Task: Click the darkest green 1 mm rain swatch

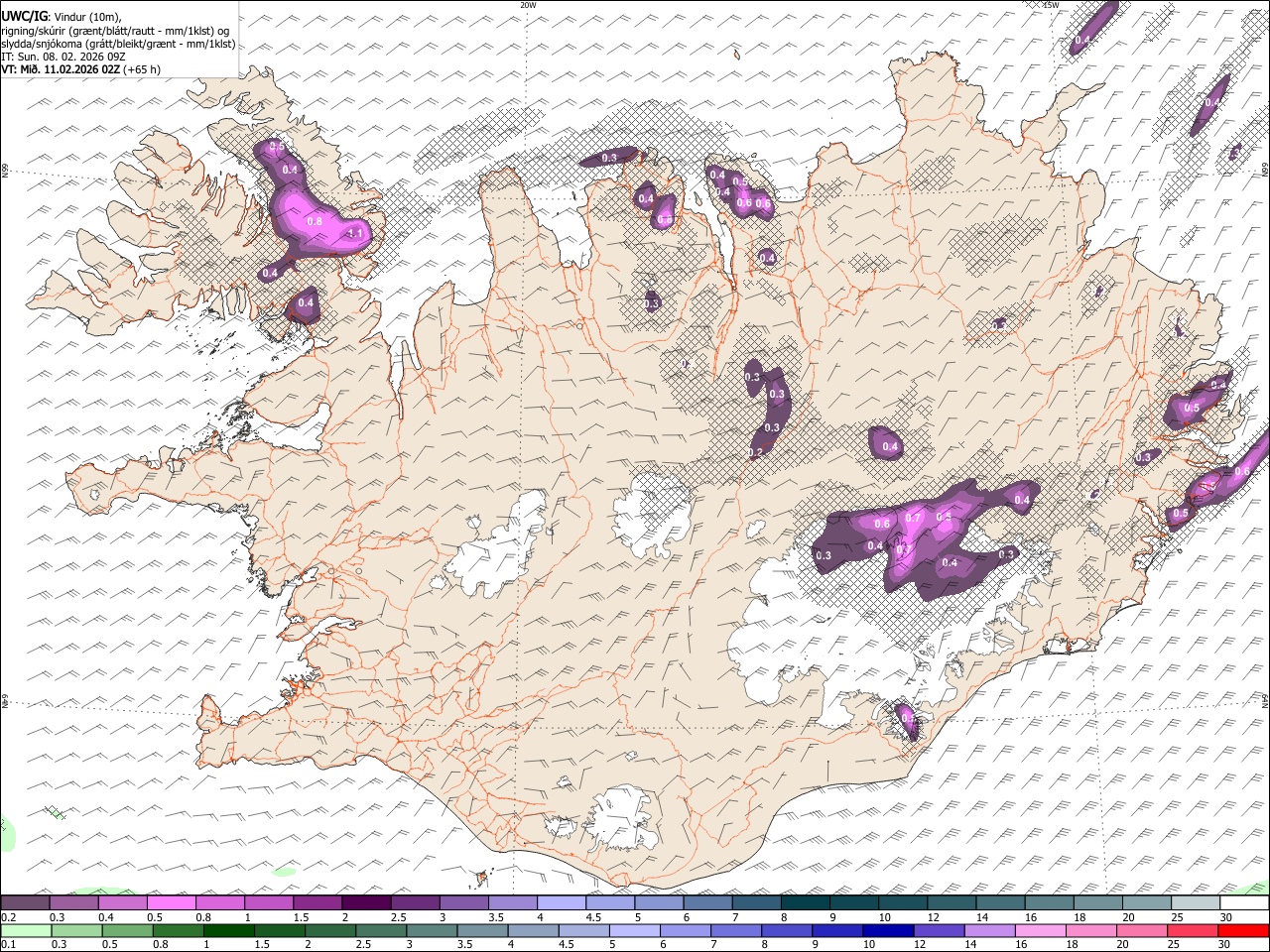Action: (228, 930)
